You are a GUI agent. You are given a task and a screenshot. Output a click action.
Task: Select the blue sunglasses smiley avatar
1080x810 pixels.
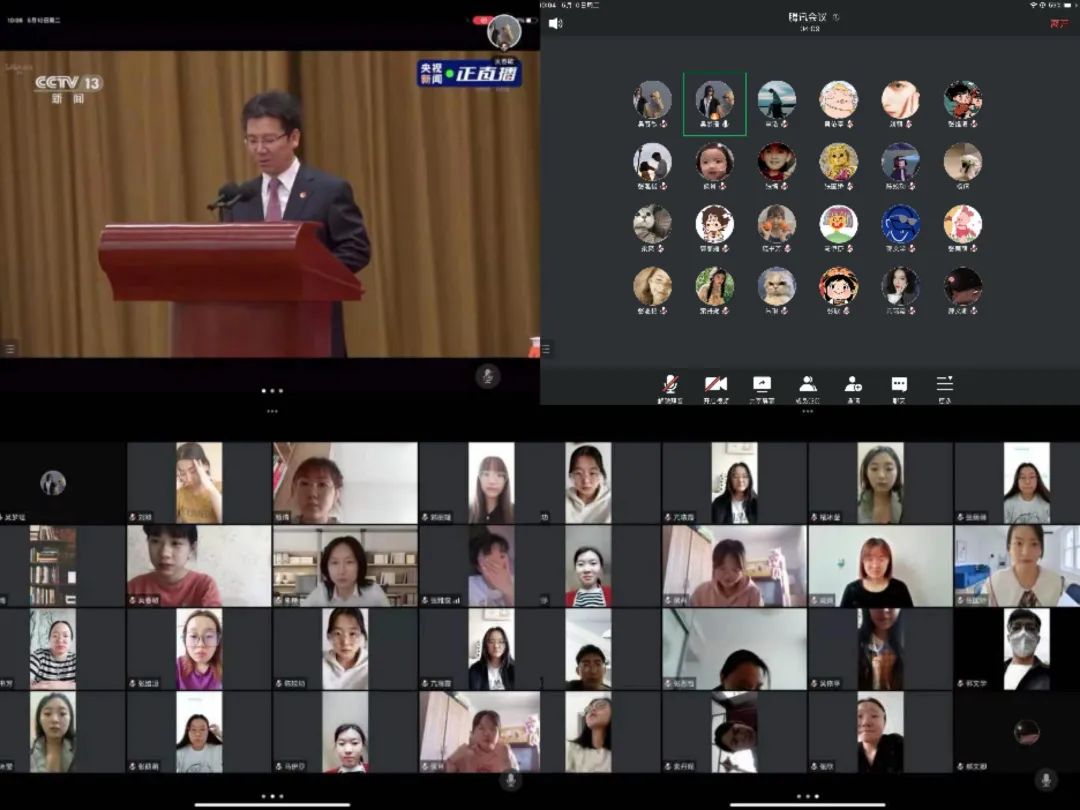900,224
